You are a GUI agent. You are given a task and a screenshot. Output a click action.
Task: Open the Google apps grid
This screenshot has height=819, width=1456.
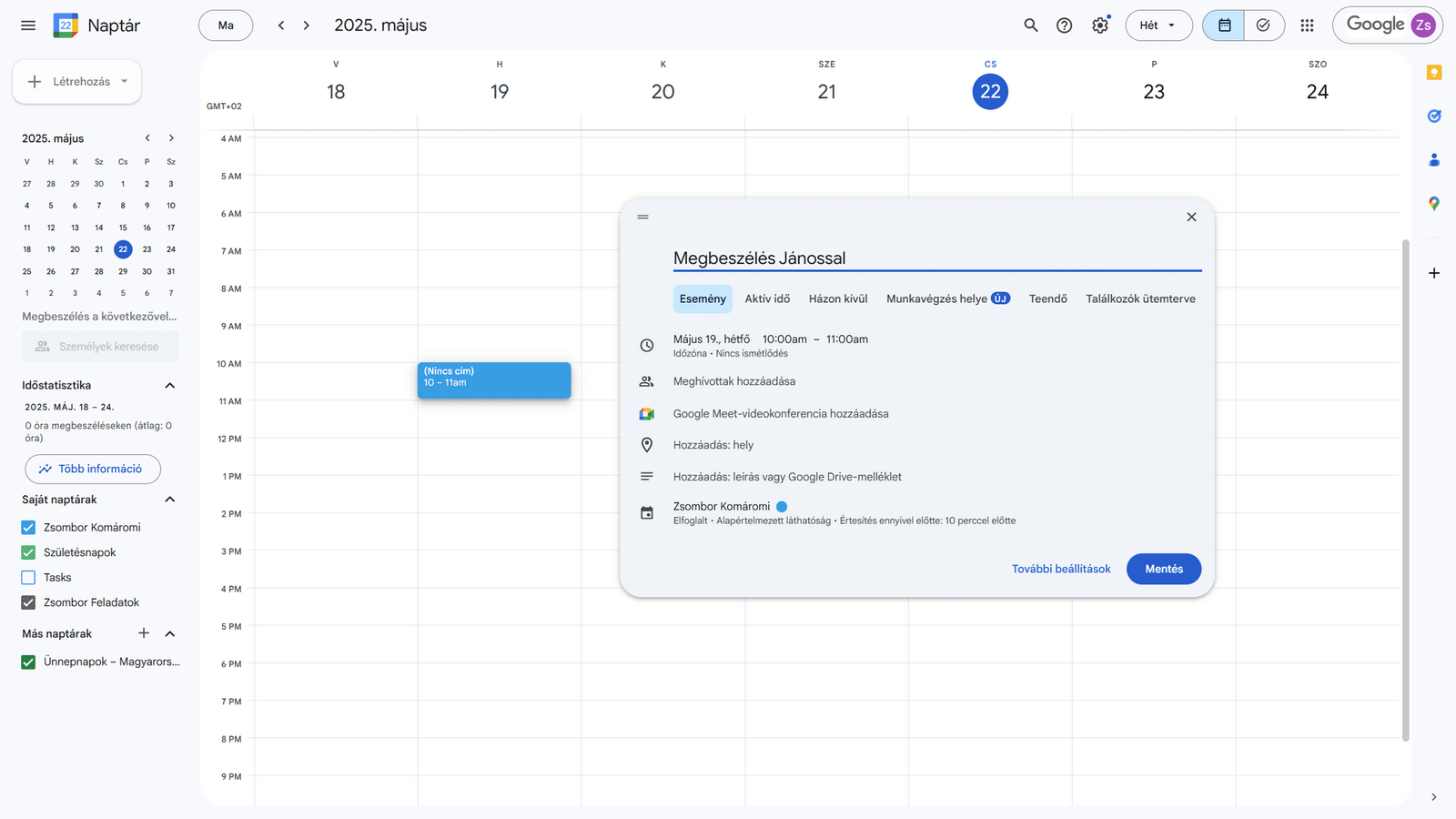pyautogui.click(x=1307, y=25)
